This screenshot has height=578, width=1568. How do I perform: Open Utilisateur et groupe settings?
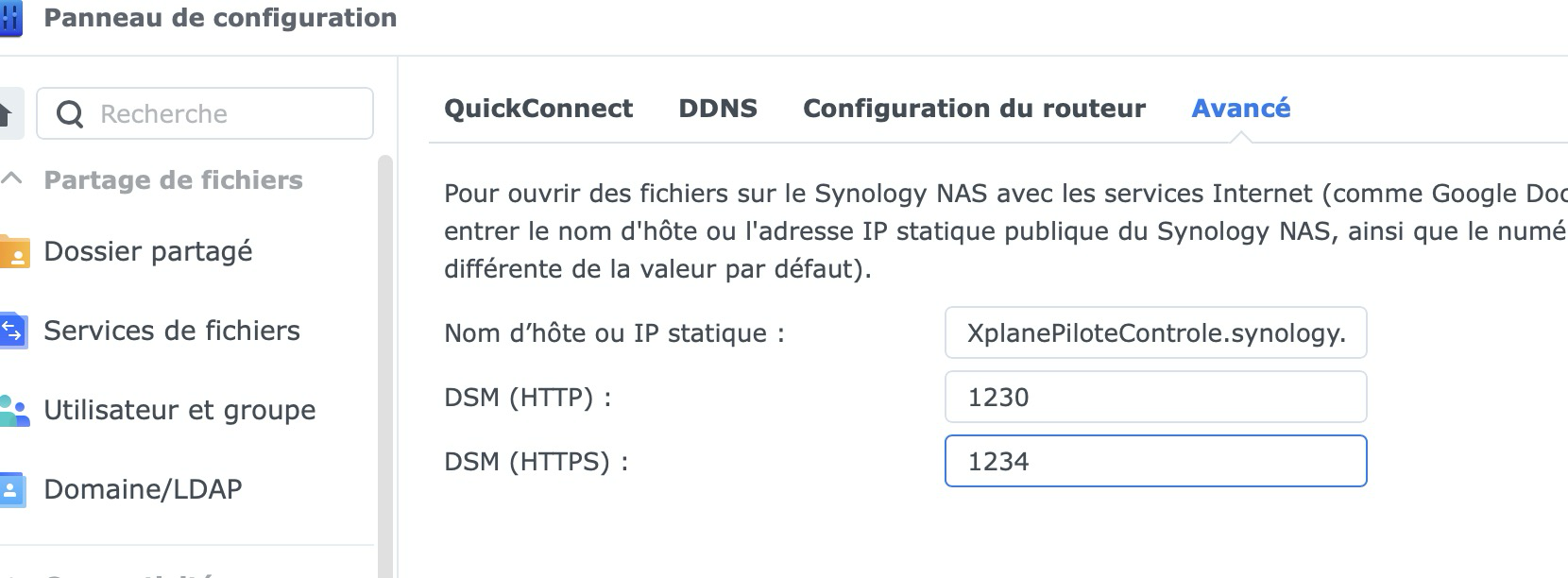point(179,410)
